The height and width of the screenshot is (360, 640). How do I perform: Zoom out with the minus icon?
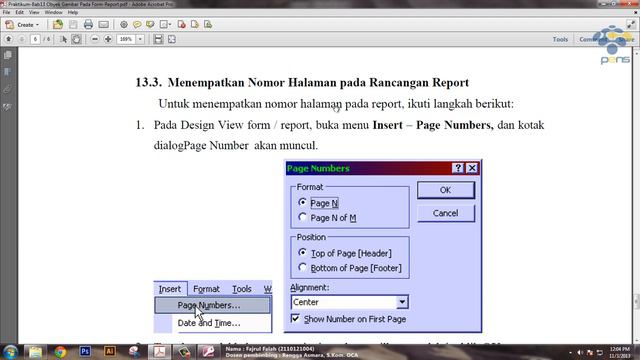click(95, 39)
